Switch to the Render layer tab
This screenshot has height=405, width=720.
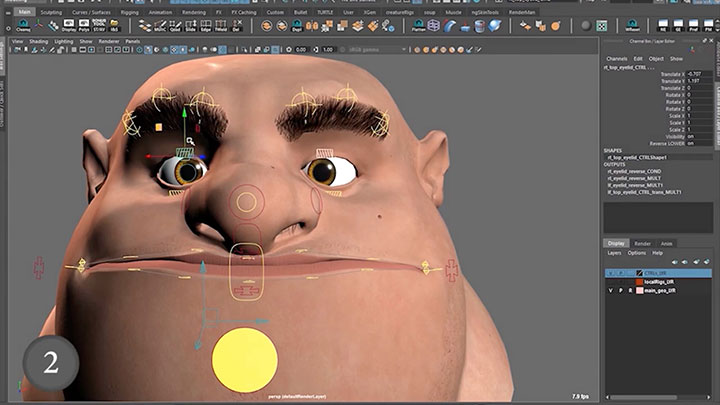point(642,243)
